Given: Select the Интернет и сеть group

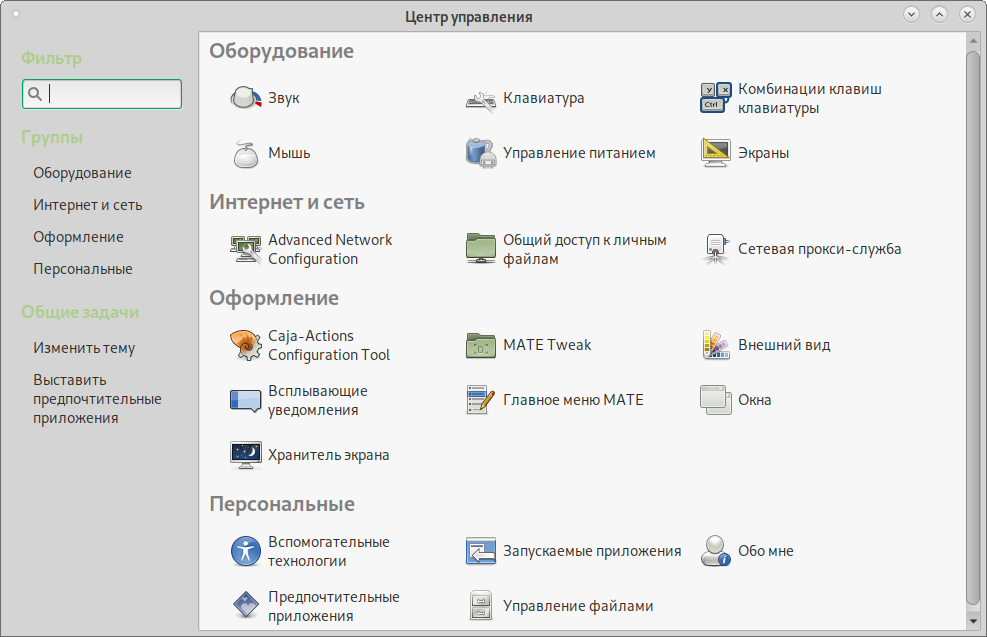Looking at the screenshot, I should [x=88, y=205].
